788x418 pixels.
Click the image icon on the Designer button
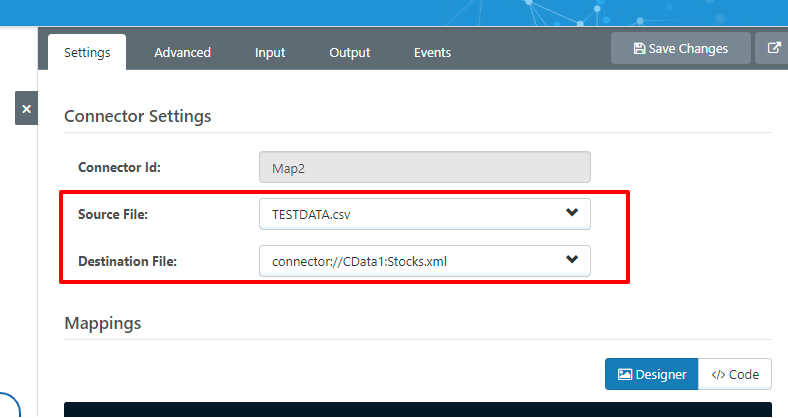click(x=625, y=374)
